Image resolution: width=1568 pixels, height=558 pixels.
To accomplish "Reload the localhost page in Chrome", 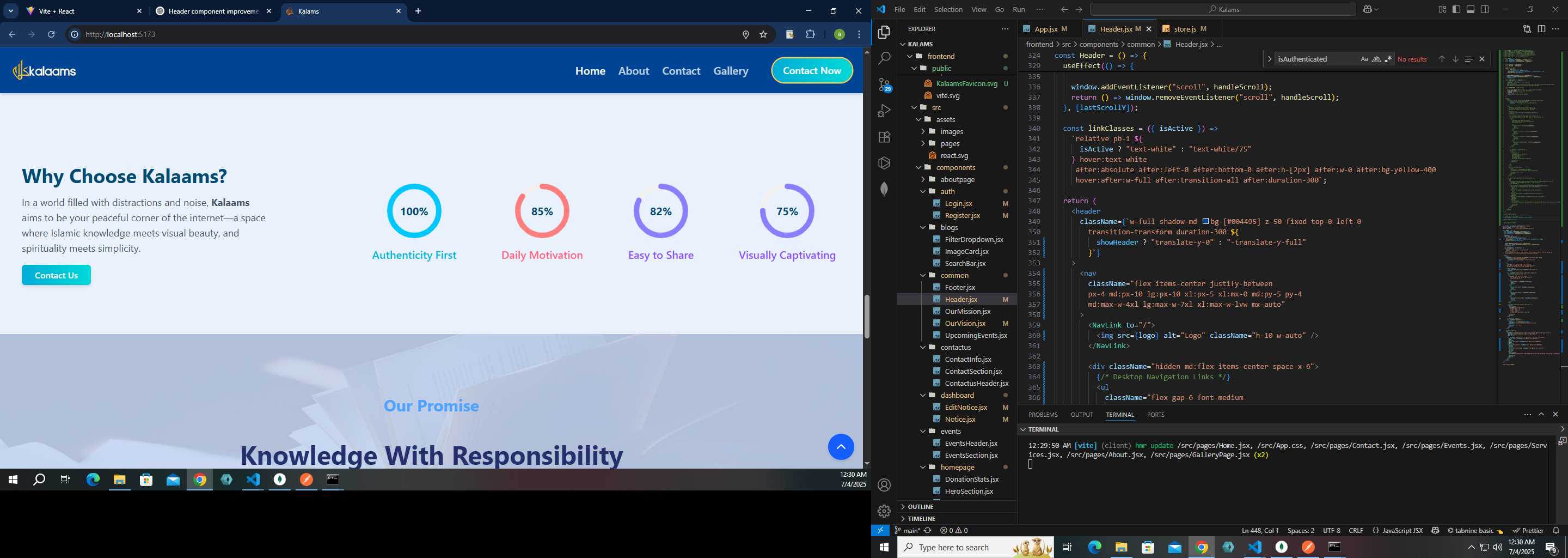I will [51, 34].
